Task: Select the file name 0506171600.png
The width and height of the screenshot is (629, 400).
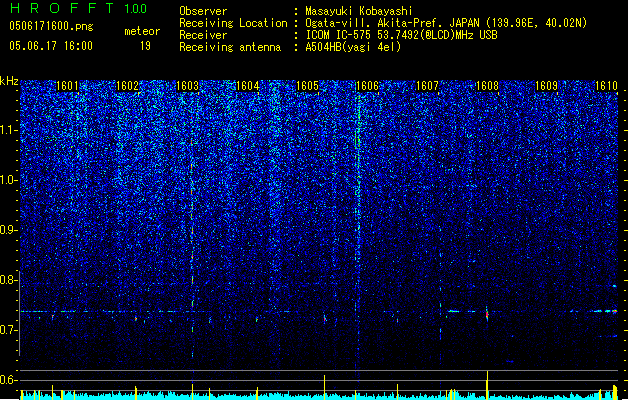Action: [51, 26]
